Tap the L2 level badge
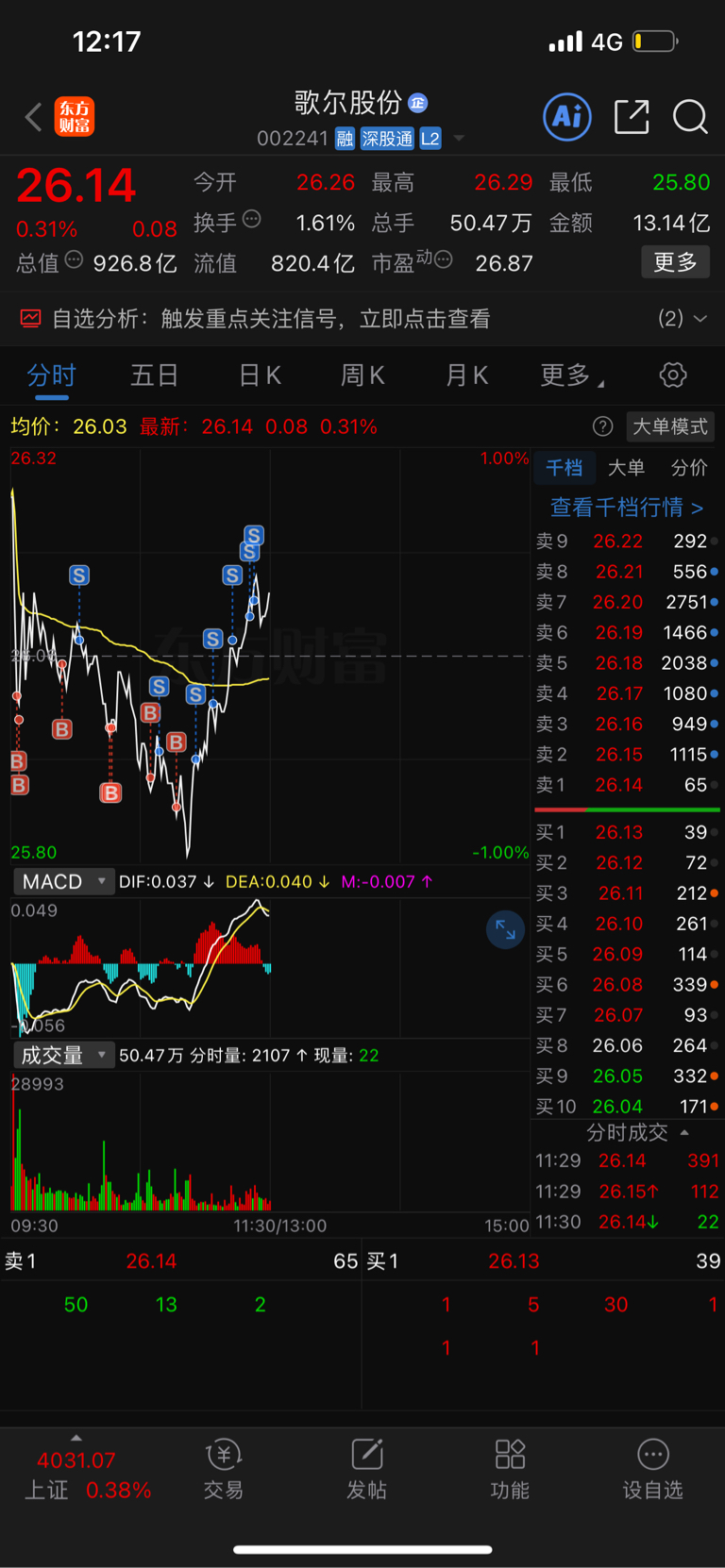Viewport: 725px width, 1568px height. (x=430, y=139)
